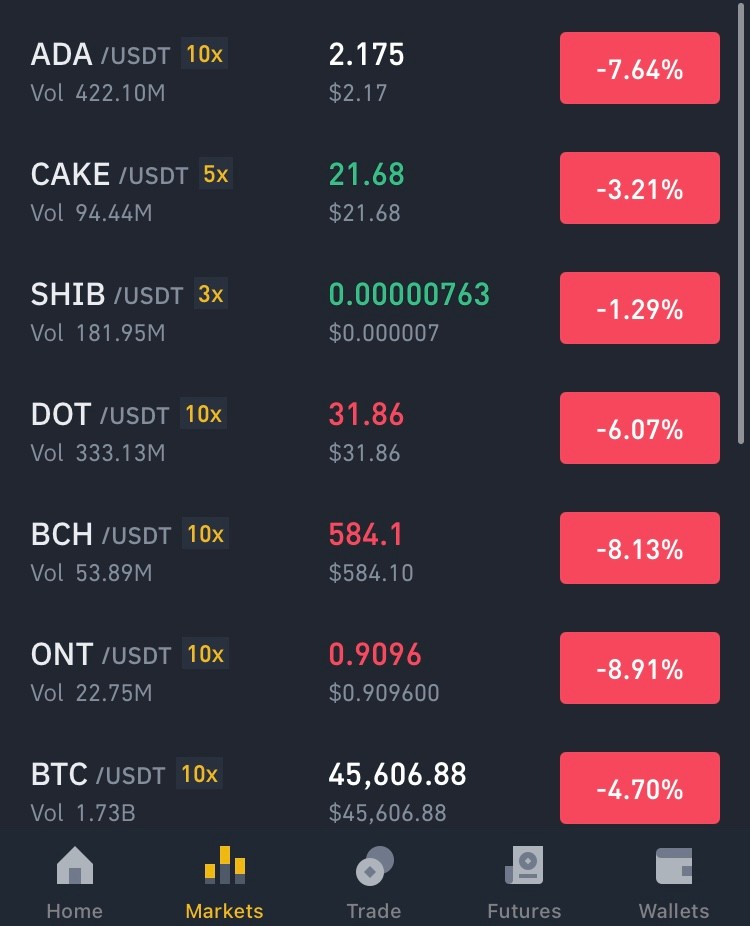This screenshot has height=926, width=750.
Task: Open the Wallets icon
Action: coord(674,866)
